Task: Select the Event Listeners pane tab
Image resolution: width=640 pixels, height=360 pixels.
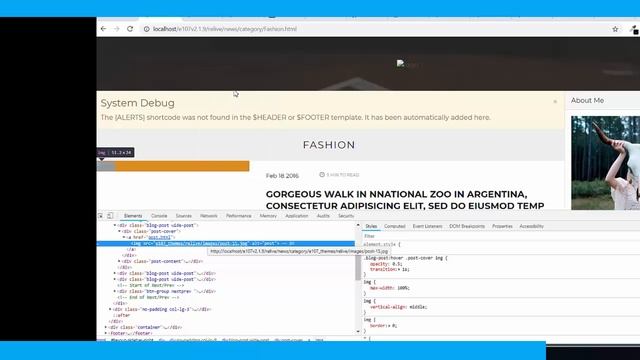Action: [427, 226]
